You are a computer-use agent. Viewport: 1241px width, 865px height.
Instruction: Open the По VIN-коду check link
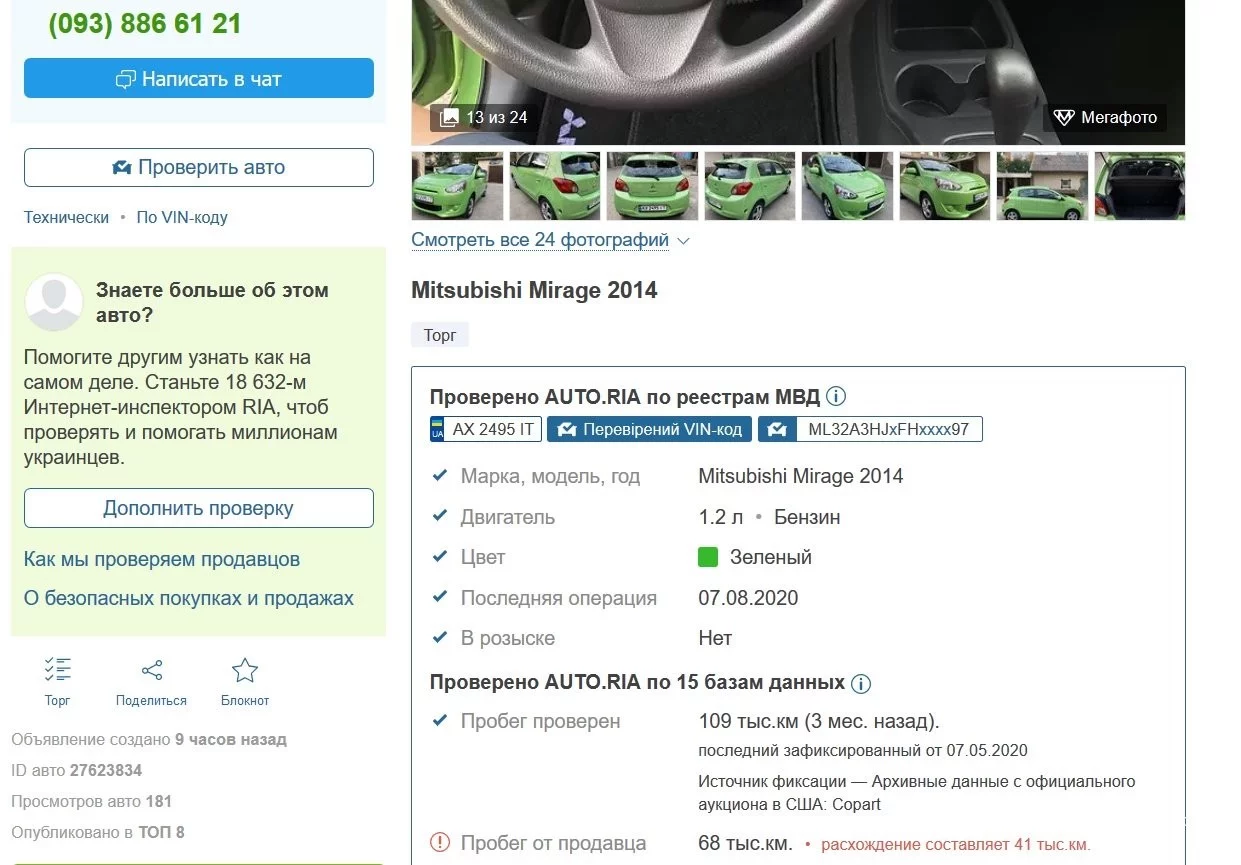pos(182,217)
